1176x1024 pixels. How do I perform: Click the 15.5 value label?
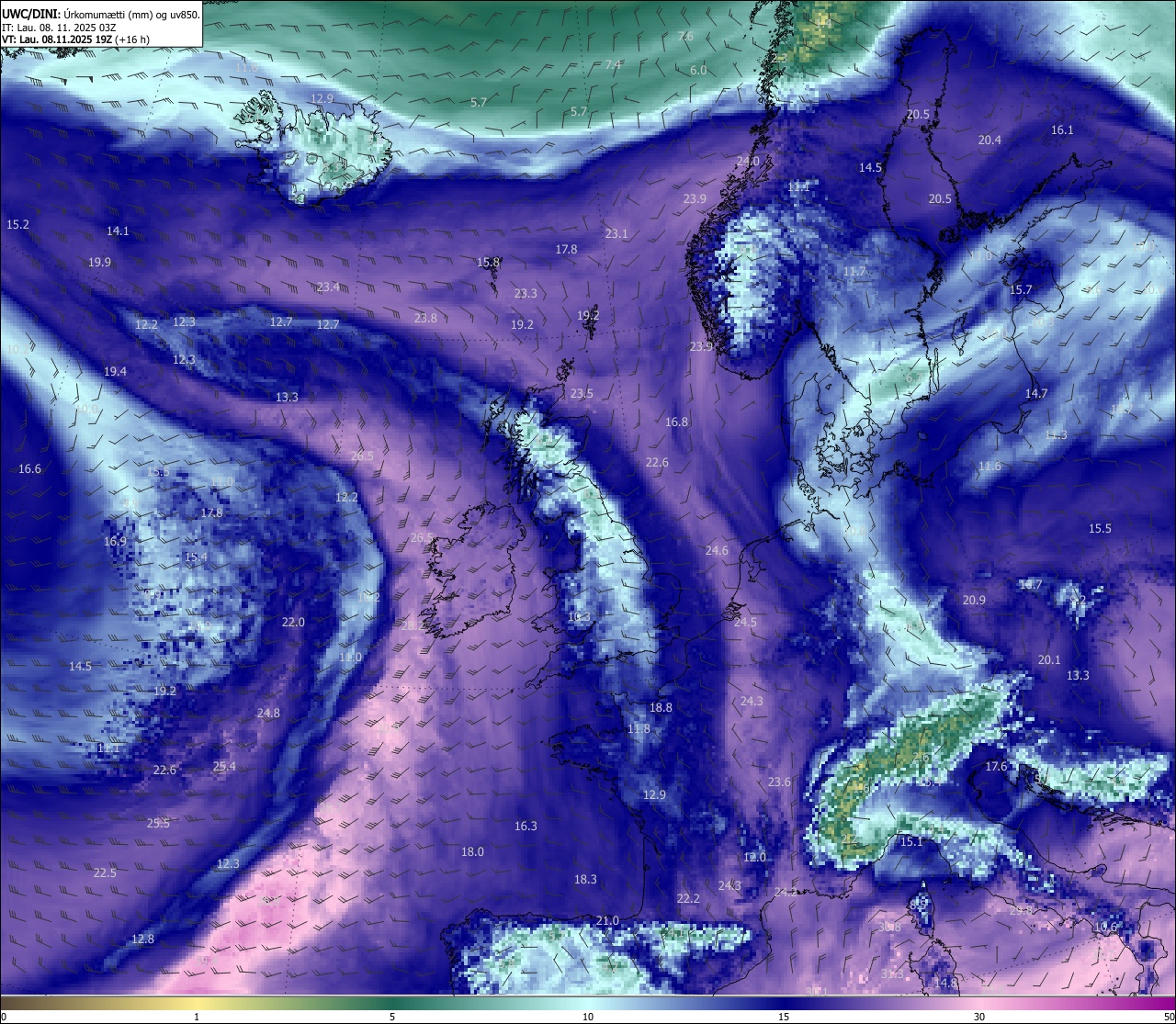pyautogui.click(x=1100, y=529)
